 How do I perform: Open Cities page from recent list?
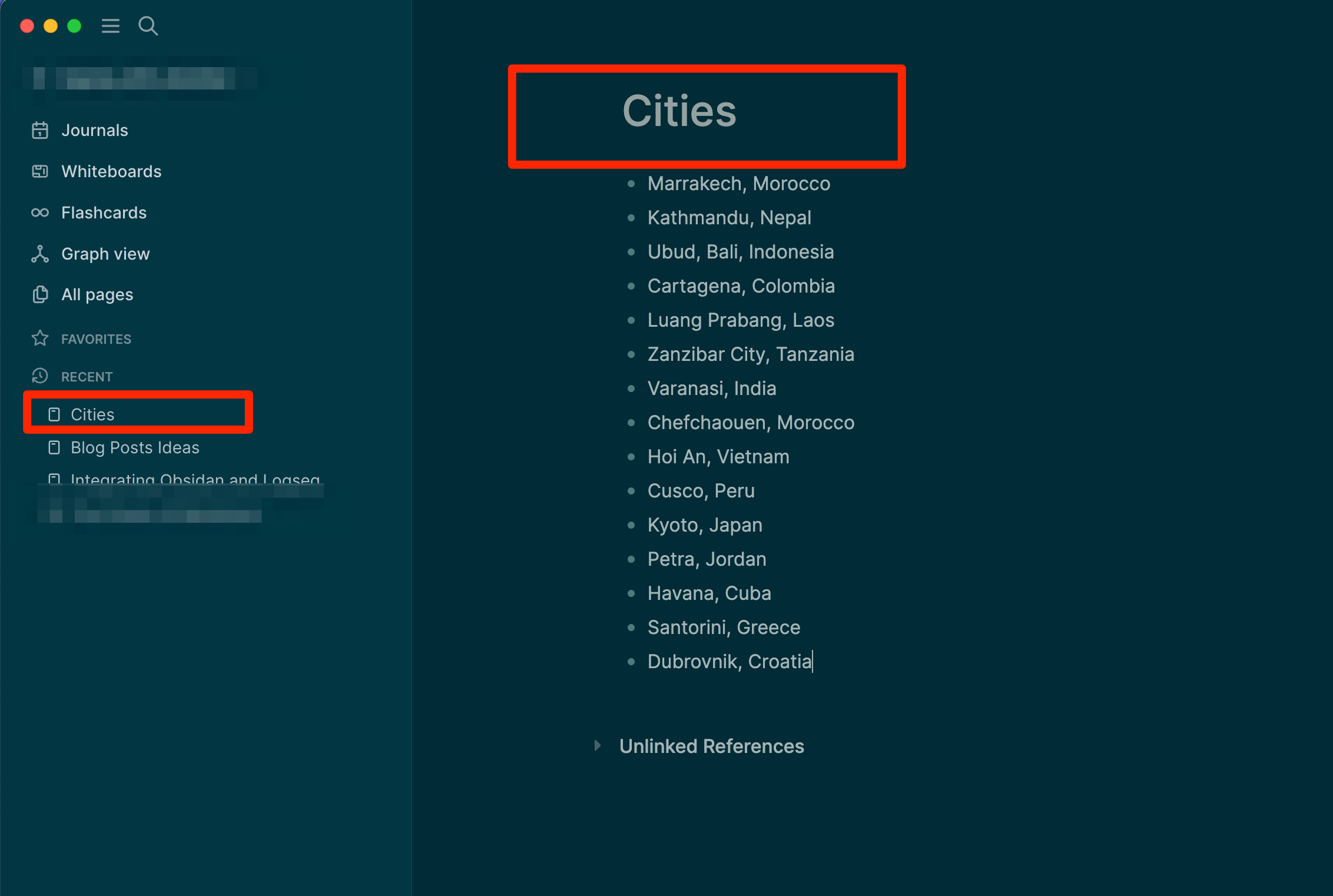92,414
